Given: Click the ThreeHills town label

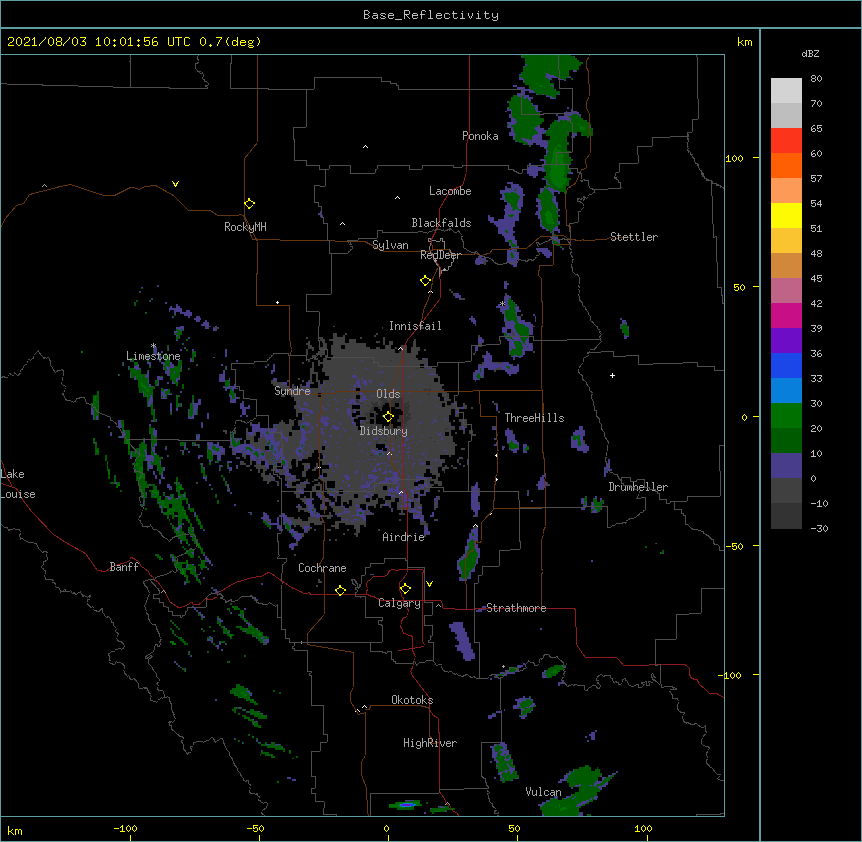Looking at the screenshot, I should pyautogui.click(x=534, y=418).
